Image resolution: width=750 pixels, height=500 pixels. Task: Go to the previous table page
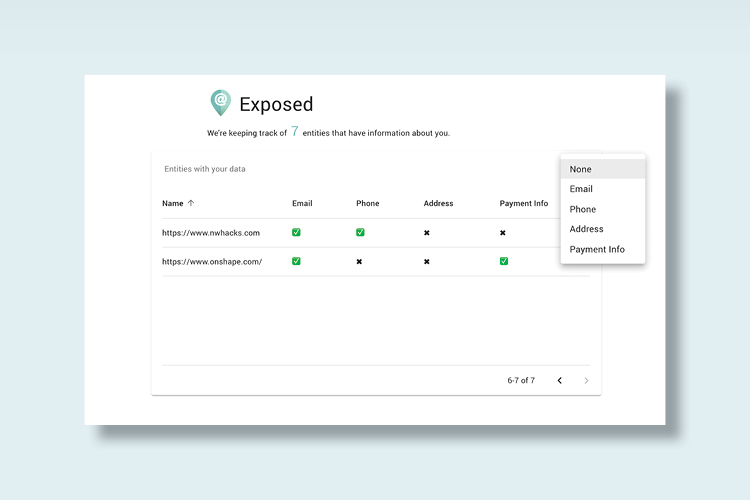(x=560, y=380)
